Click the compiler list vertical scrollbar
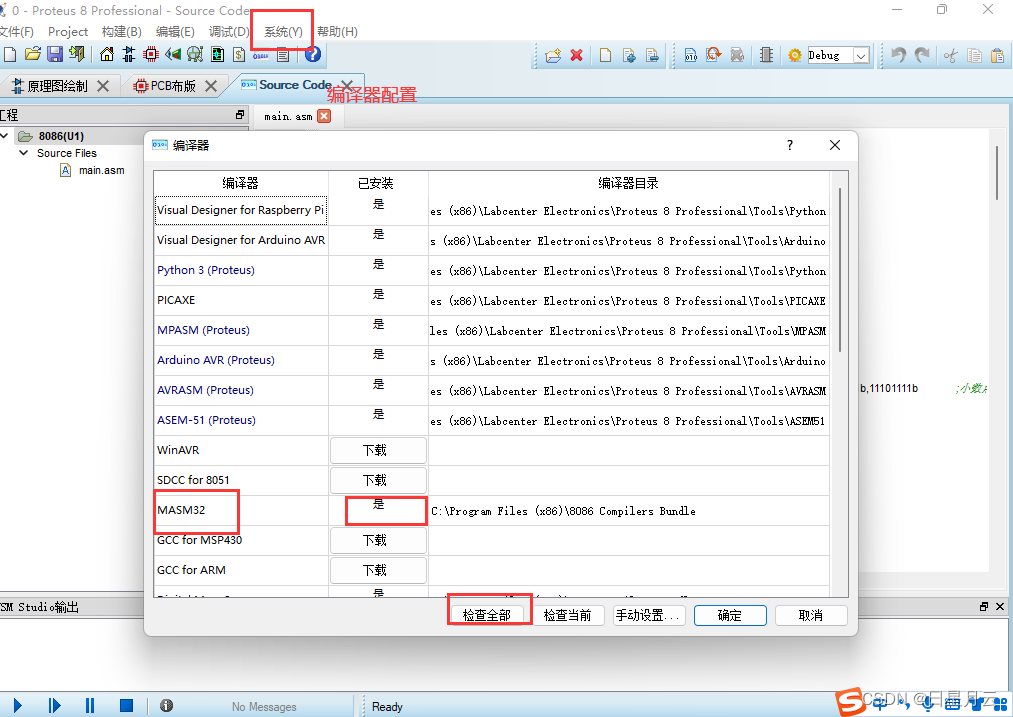The width and height of the screenshot is (1013, 717). [839, 270]
